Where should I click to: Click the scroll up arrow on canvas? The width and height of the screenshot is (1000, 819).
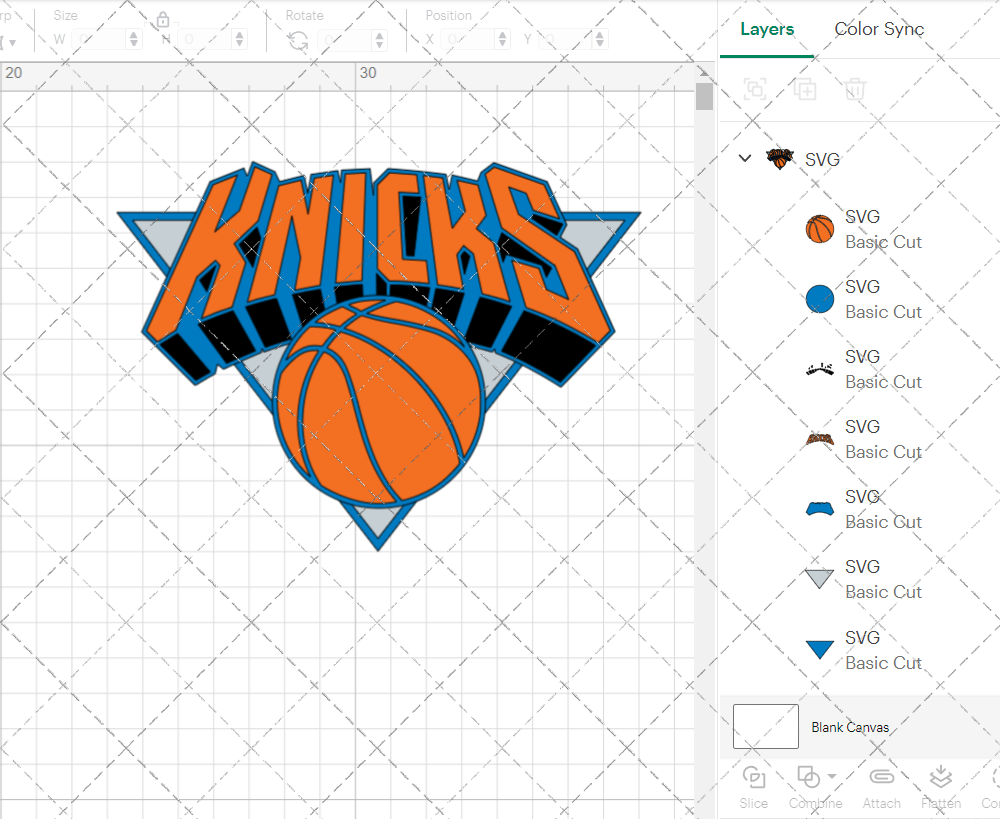tap(704, 71)
